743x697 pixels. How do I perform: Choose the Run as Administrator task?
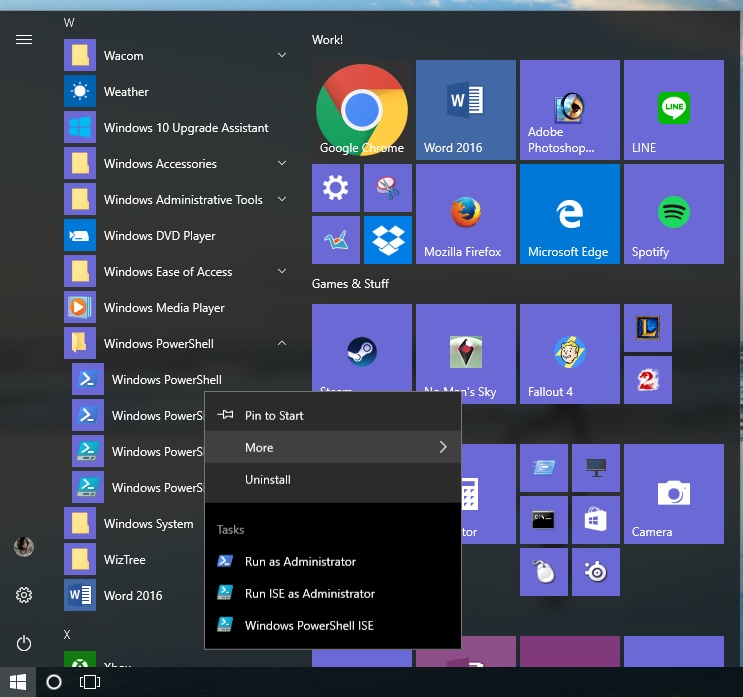click(333, 561)
